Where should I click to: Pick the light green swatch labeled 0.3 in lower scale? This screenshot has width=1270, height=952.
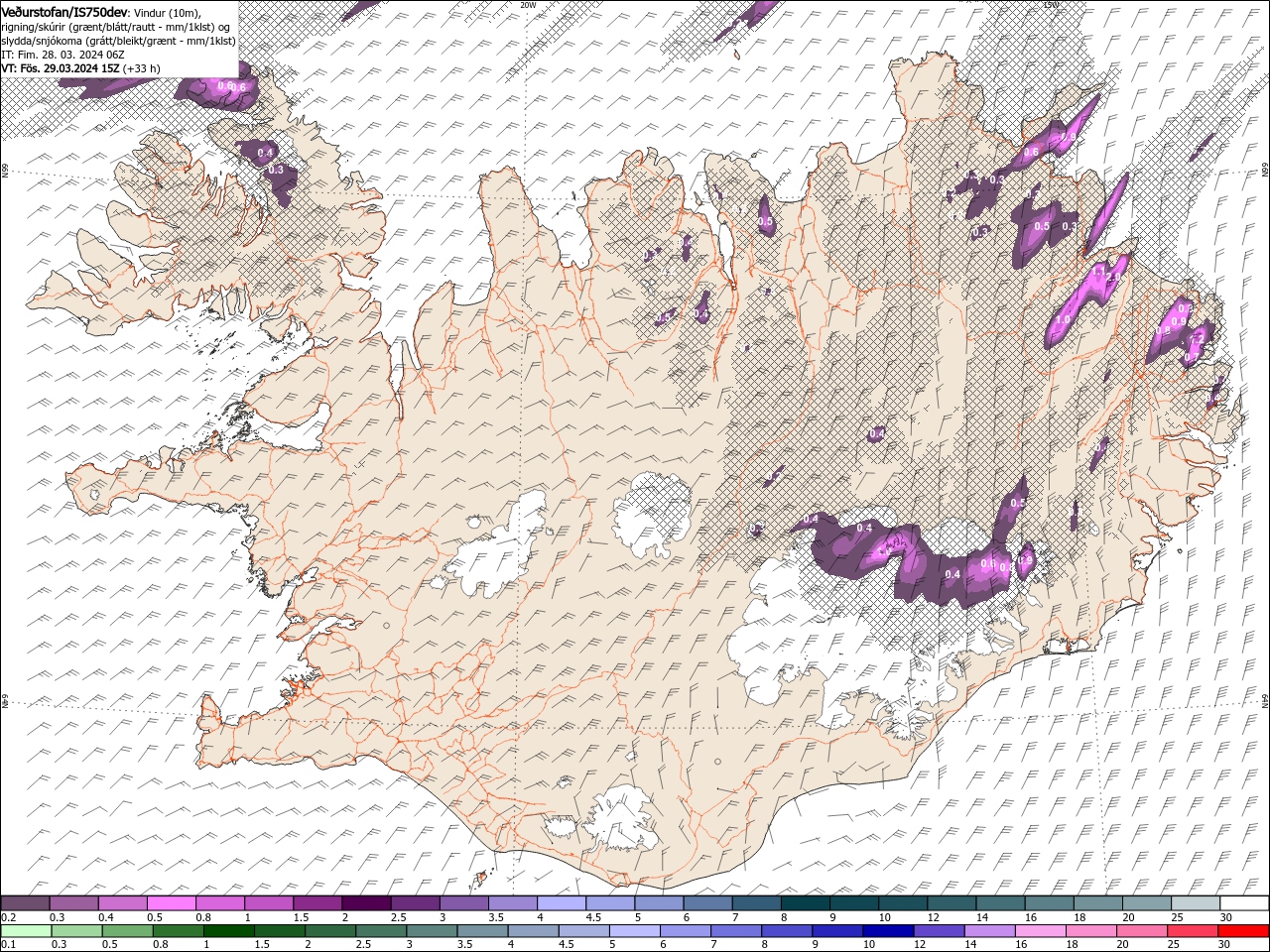[76, 931]
